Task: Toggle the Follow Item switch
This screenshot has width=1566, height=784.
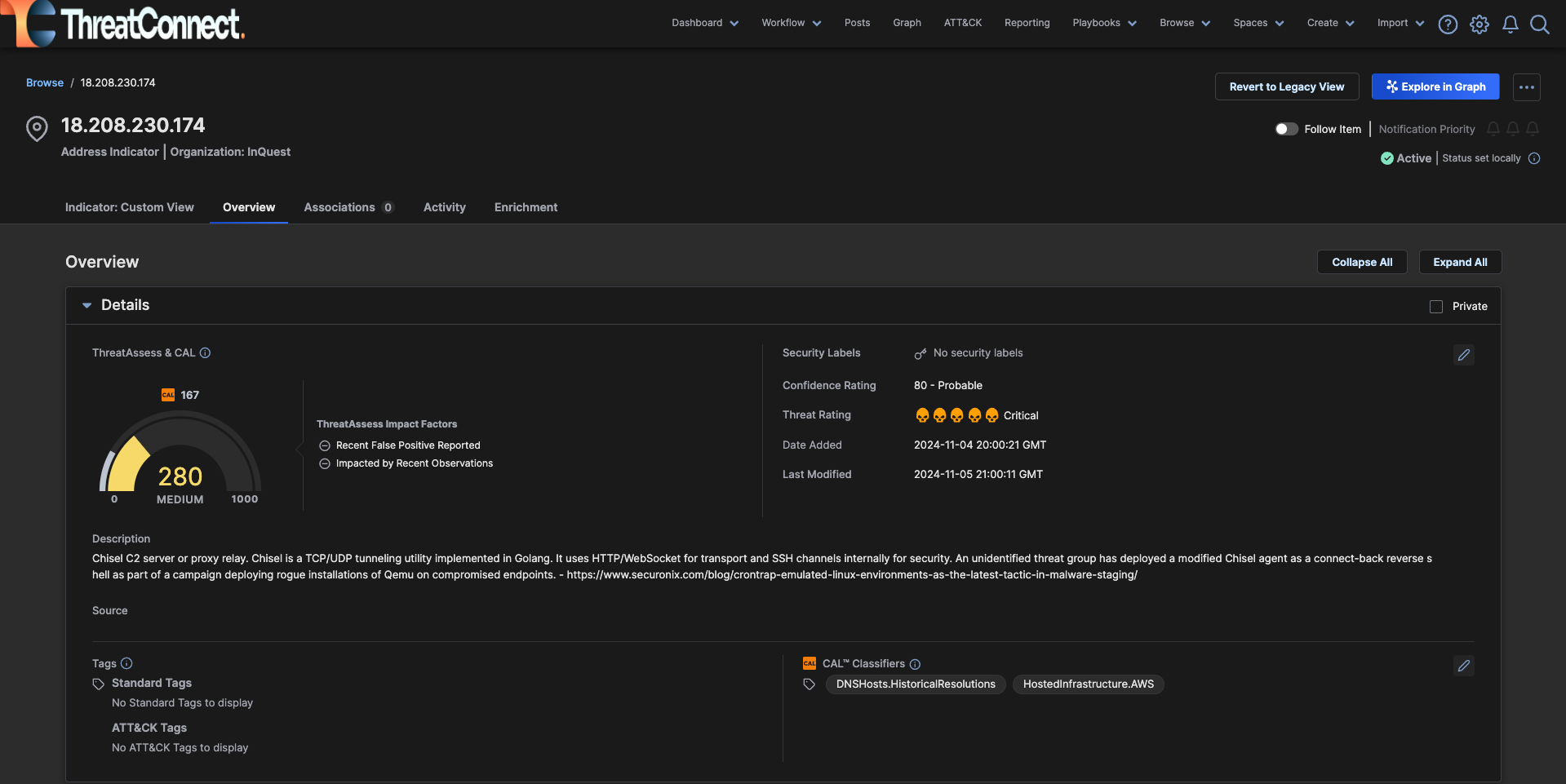Action: pos(1287,129)
